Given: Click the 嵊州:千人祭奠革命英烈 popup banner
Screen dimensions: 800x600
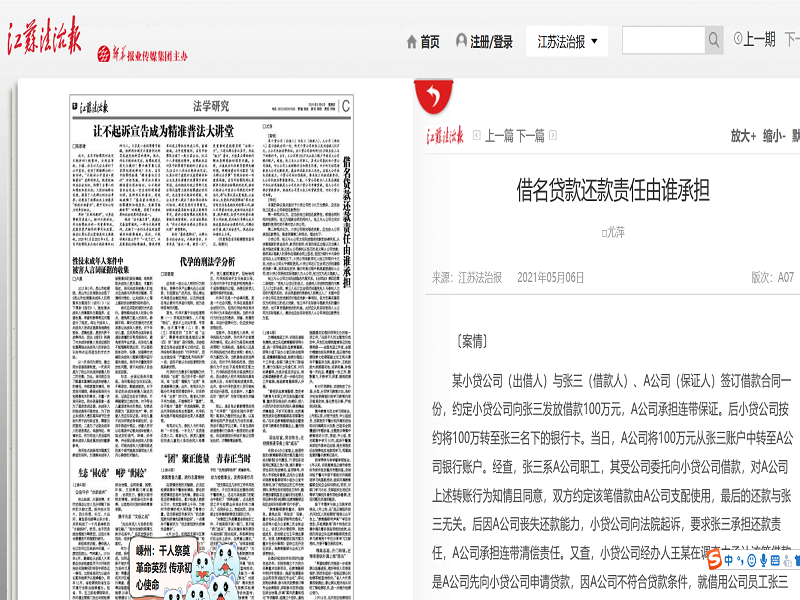Looking at the screenshot, I should (x=163, y=567).
